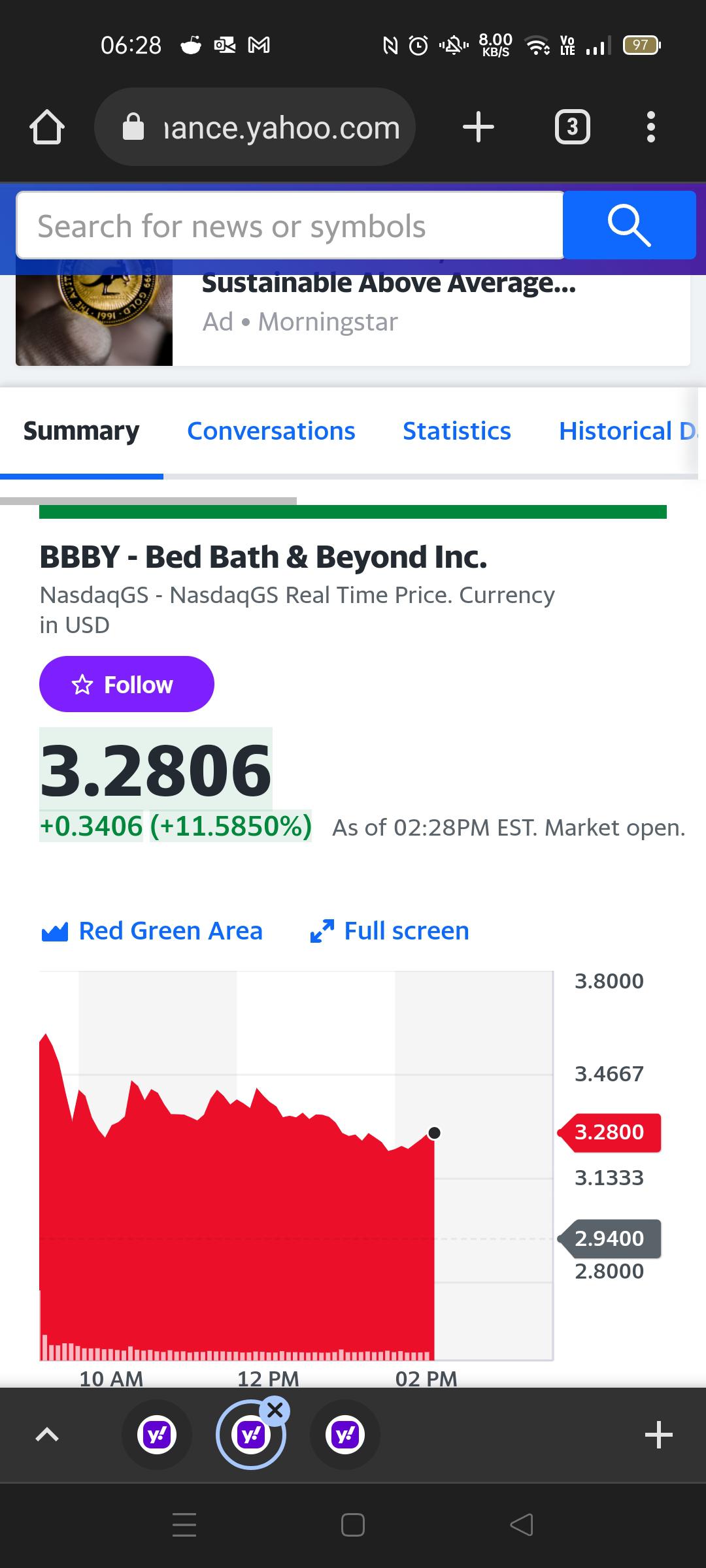Tap the browser home icon
This screenshot has height=1568, width=706.
point(47,127)
